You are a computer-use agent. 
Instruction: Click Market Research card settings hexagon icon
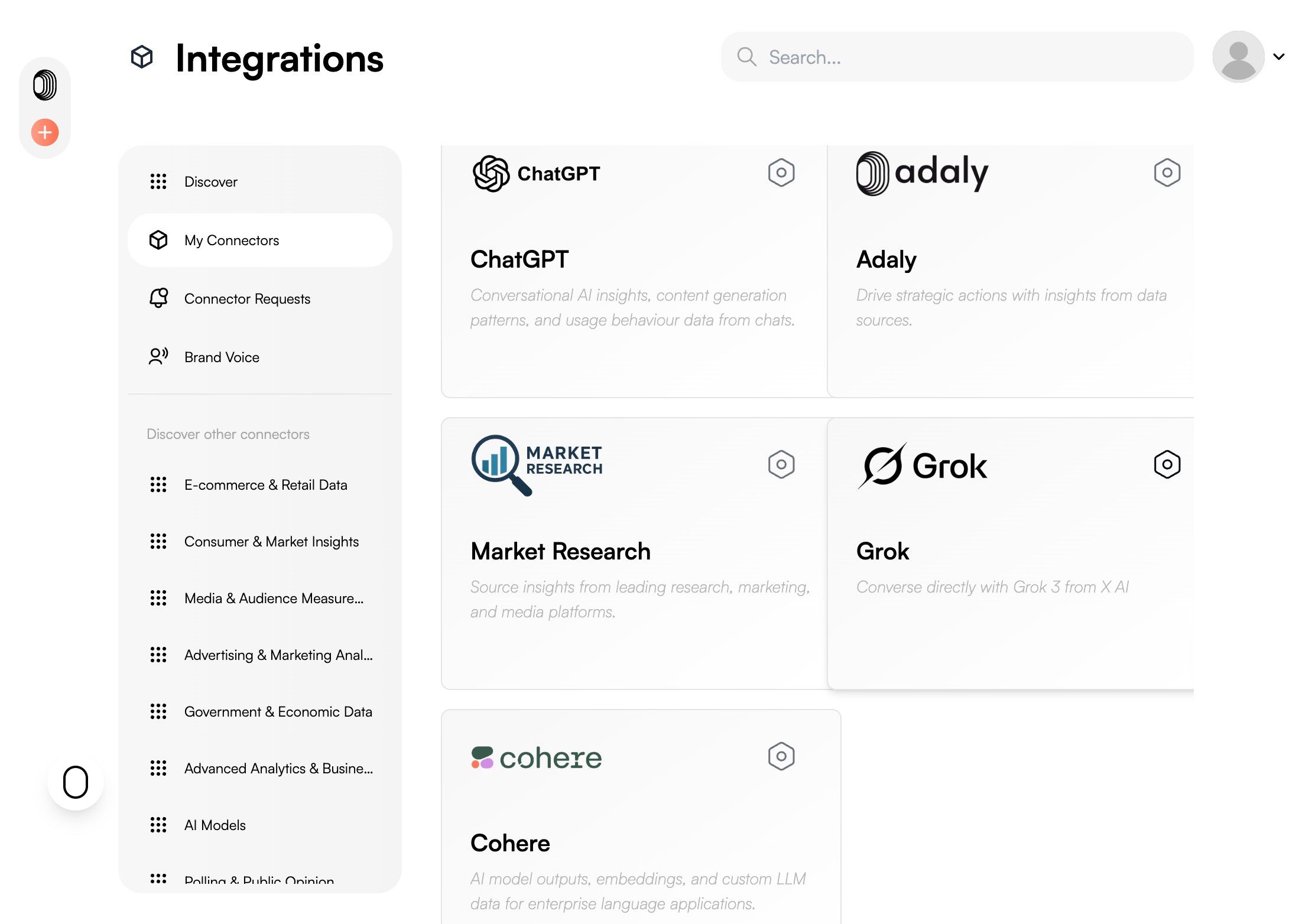tap(781, 464)
